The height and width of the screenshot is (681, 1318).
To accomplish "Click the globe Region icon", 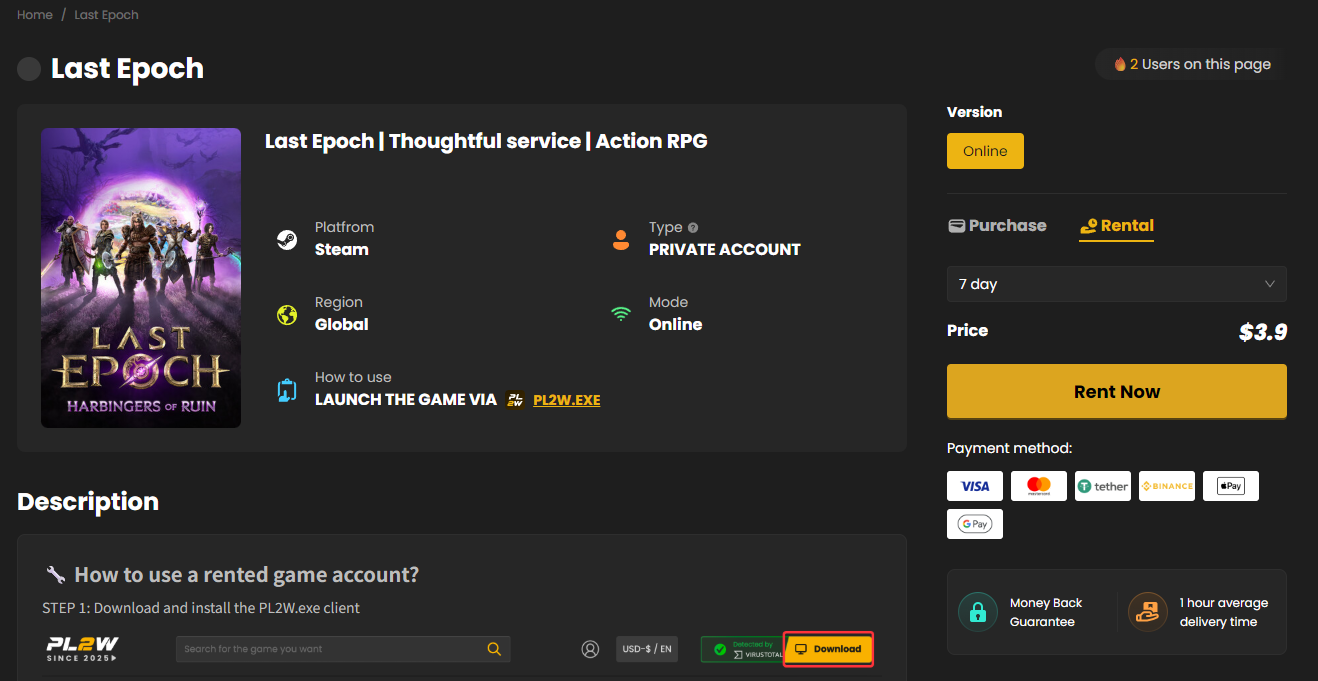I will pyautogui.click(x=287, y=315).
